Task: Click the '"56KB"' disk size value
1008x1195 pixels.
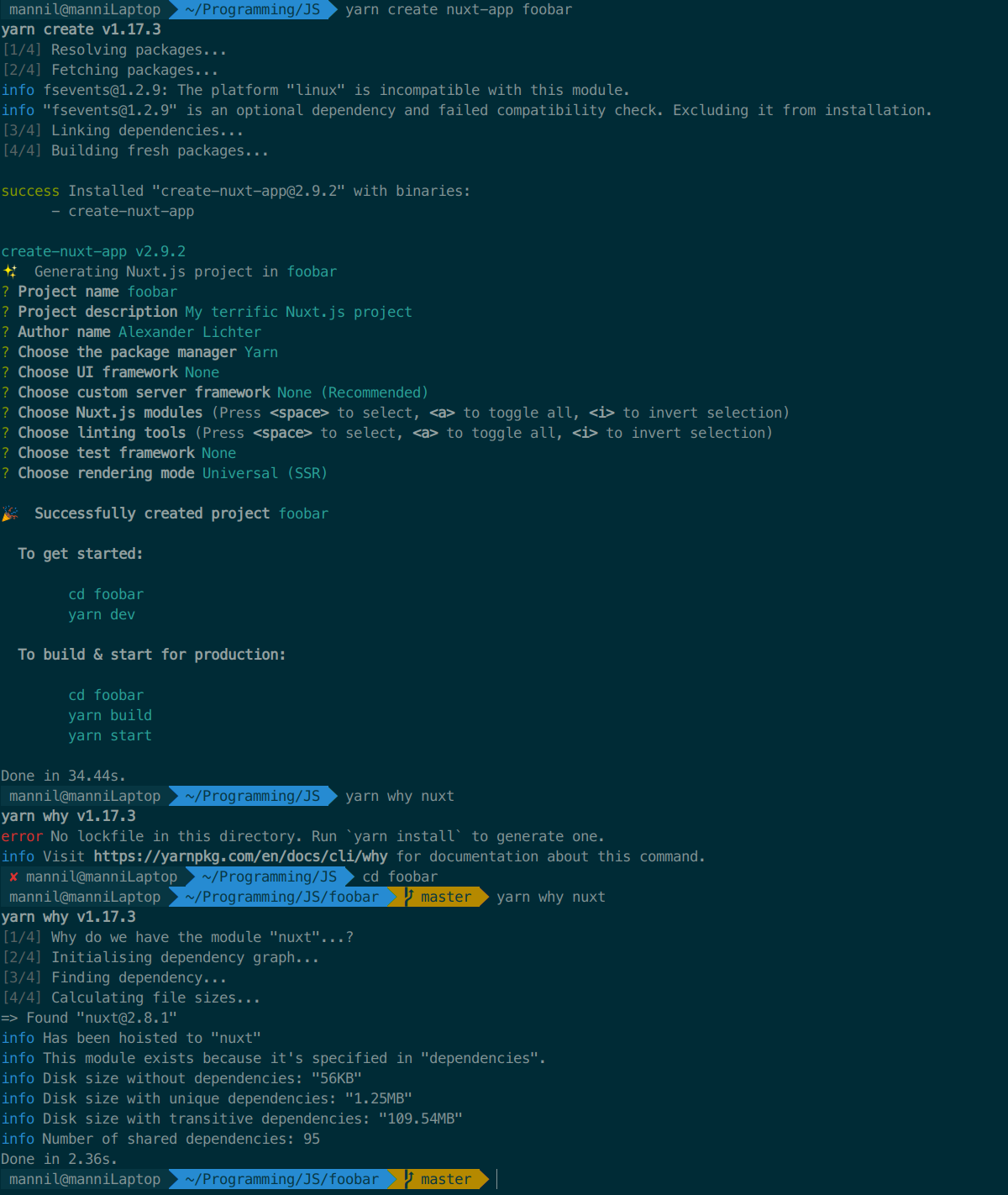Action: click(337, 1078)
